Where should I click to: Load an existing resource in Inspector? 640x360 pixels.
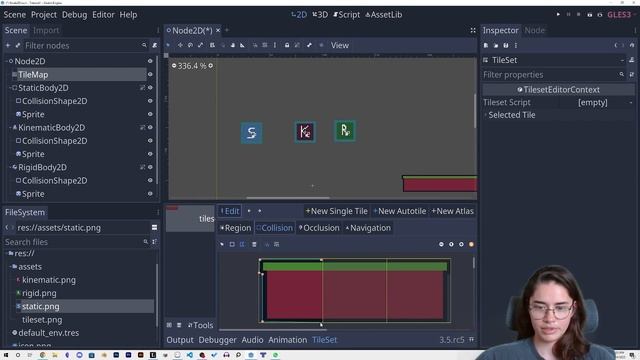pos(496,45)
